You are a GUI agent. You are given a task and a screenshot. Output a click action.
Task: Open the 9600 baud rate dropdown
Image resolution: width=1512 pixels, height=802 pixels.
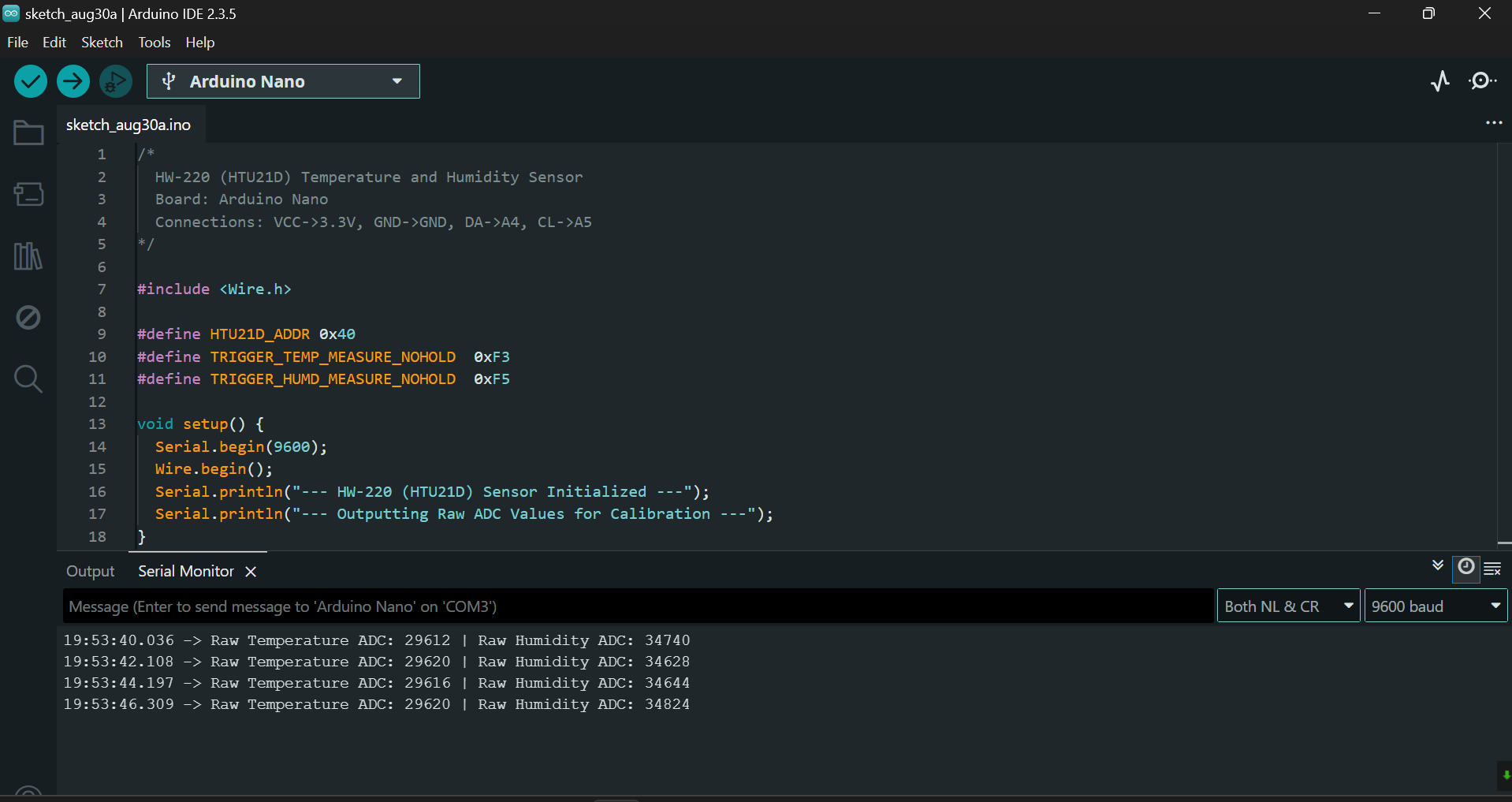point(1436,606)
